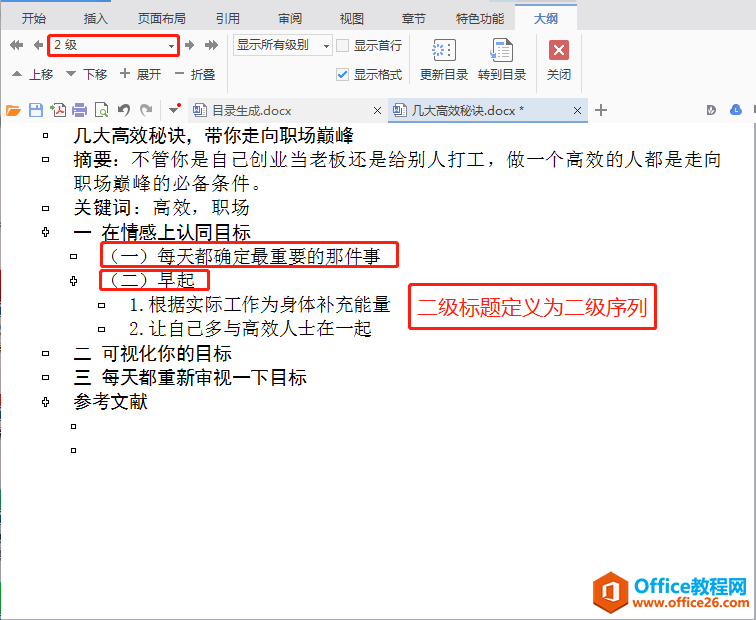Click the cloud sync icon at right of tab bar
Viewport: 756px width, 620px height.
[736, 110]
